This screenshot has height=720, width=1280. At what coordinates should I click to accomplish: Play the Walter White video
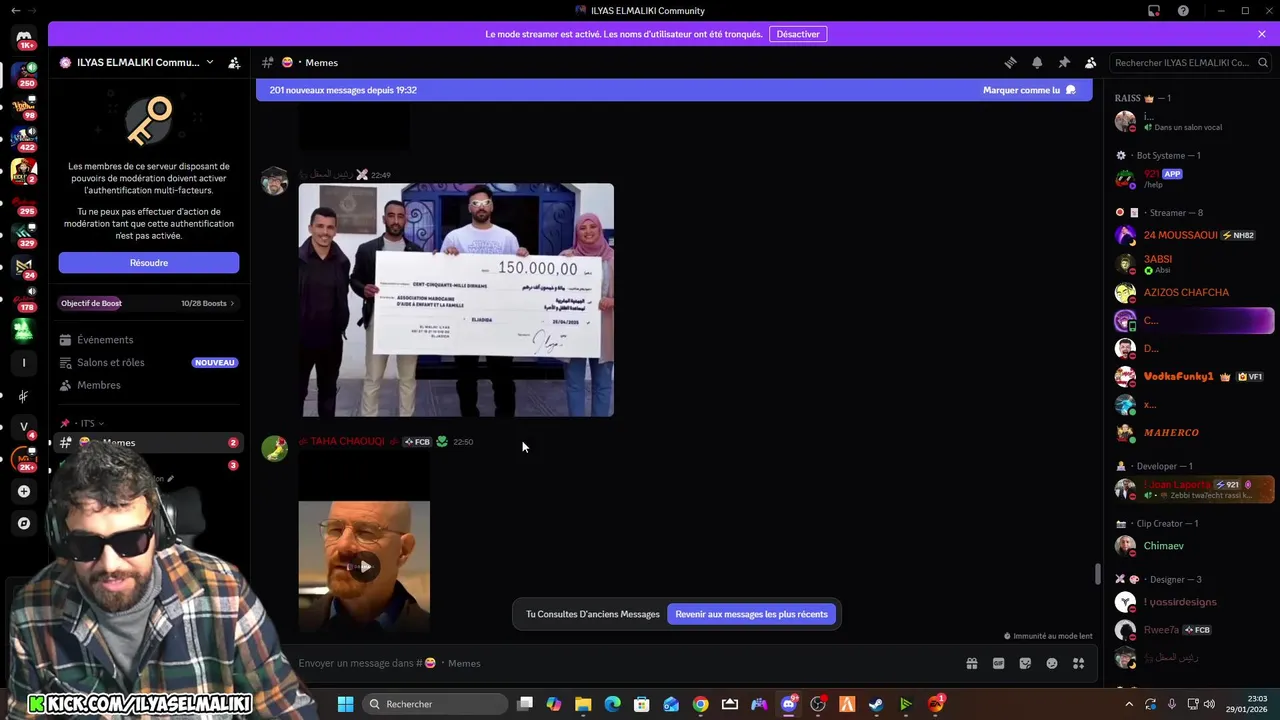click(364, 567)
